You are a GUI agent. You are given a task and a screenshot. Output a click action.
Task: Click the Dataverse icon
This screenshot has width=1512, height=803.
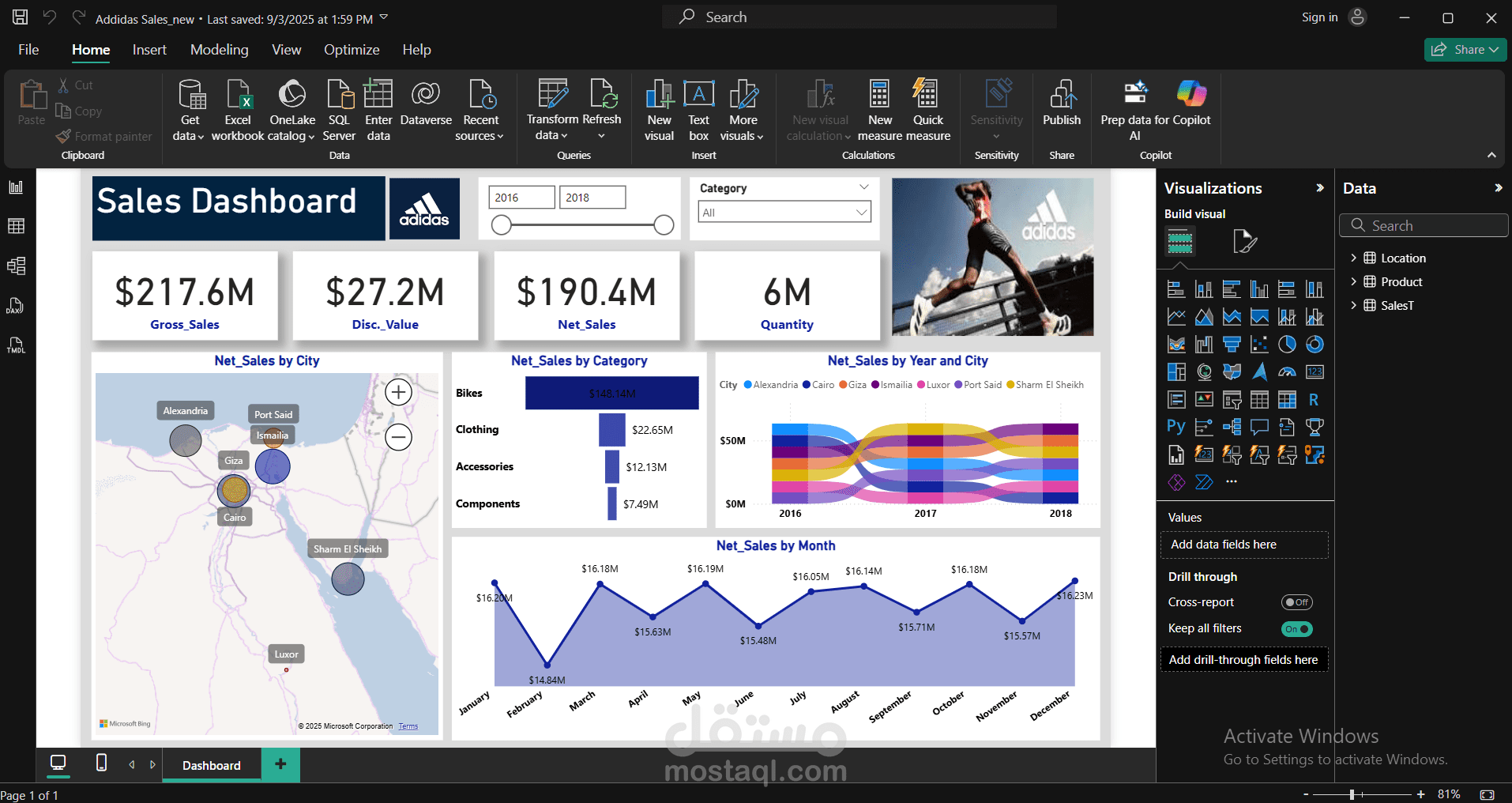click(x=426, y=103)
